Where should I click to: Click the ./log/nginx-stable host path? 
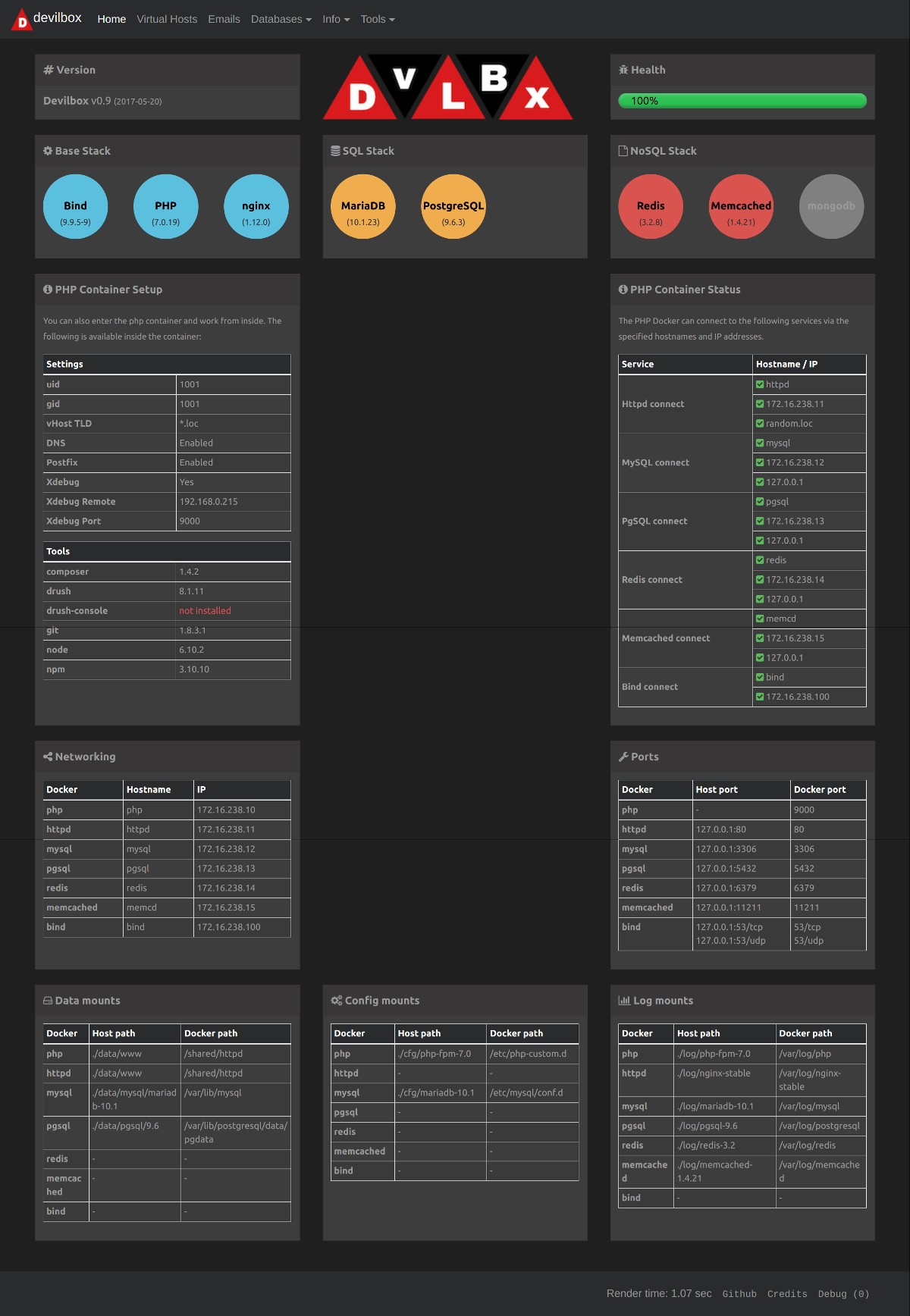(714, 1073)
